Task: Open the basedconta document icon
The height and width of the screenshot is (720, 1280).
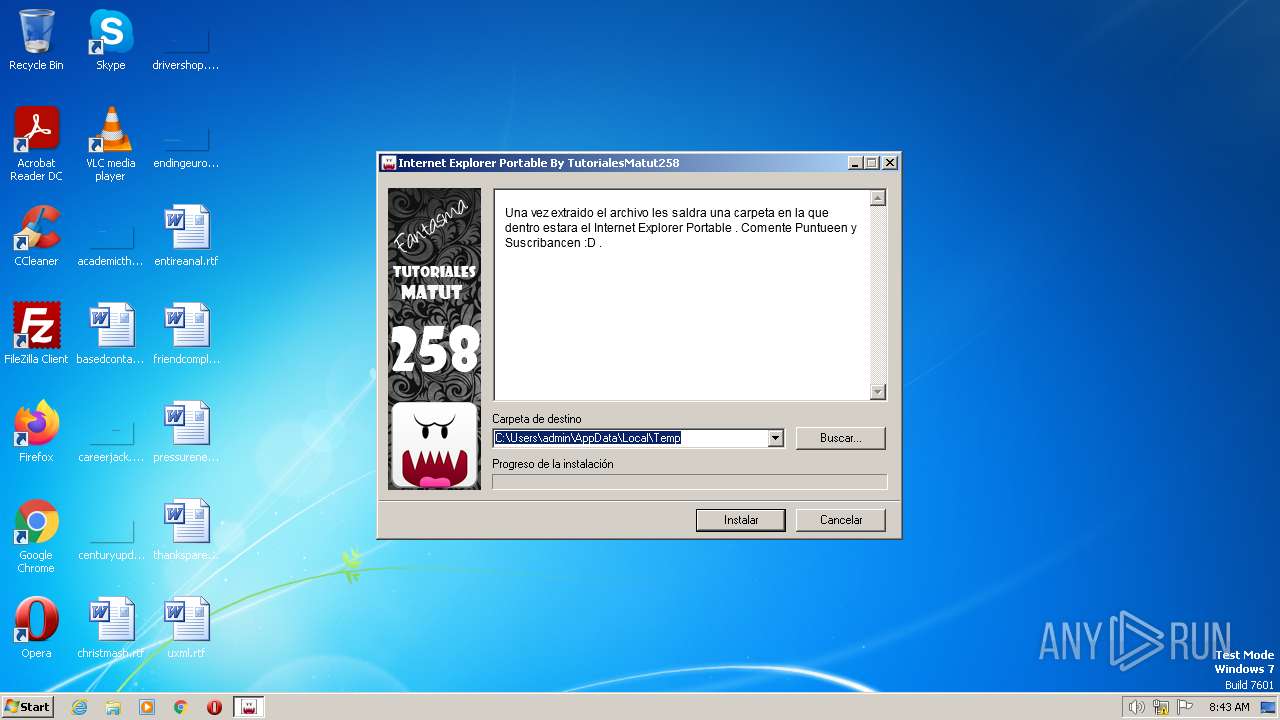Action: point(110,334)
